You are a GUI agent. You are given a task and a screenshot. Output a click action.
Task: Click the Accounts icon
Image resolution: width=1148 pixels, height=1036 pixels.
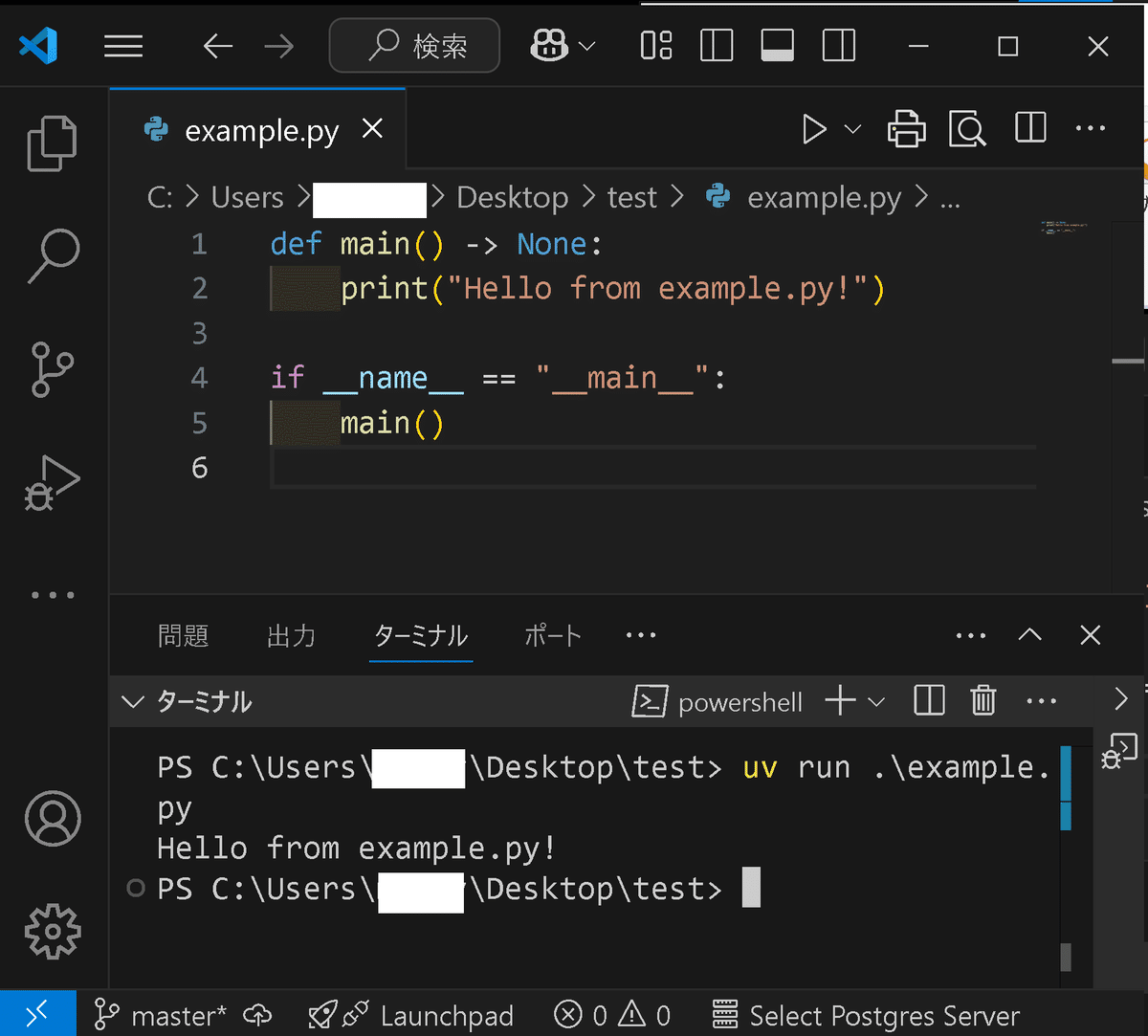tap(53, 818)
